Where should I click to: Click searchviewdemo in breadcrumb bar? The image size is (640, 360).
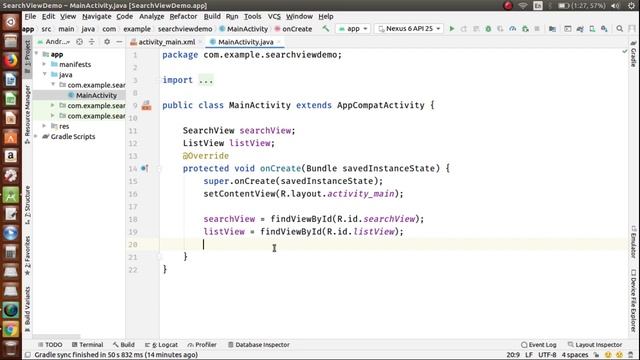tap(185, 29)
